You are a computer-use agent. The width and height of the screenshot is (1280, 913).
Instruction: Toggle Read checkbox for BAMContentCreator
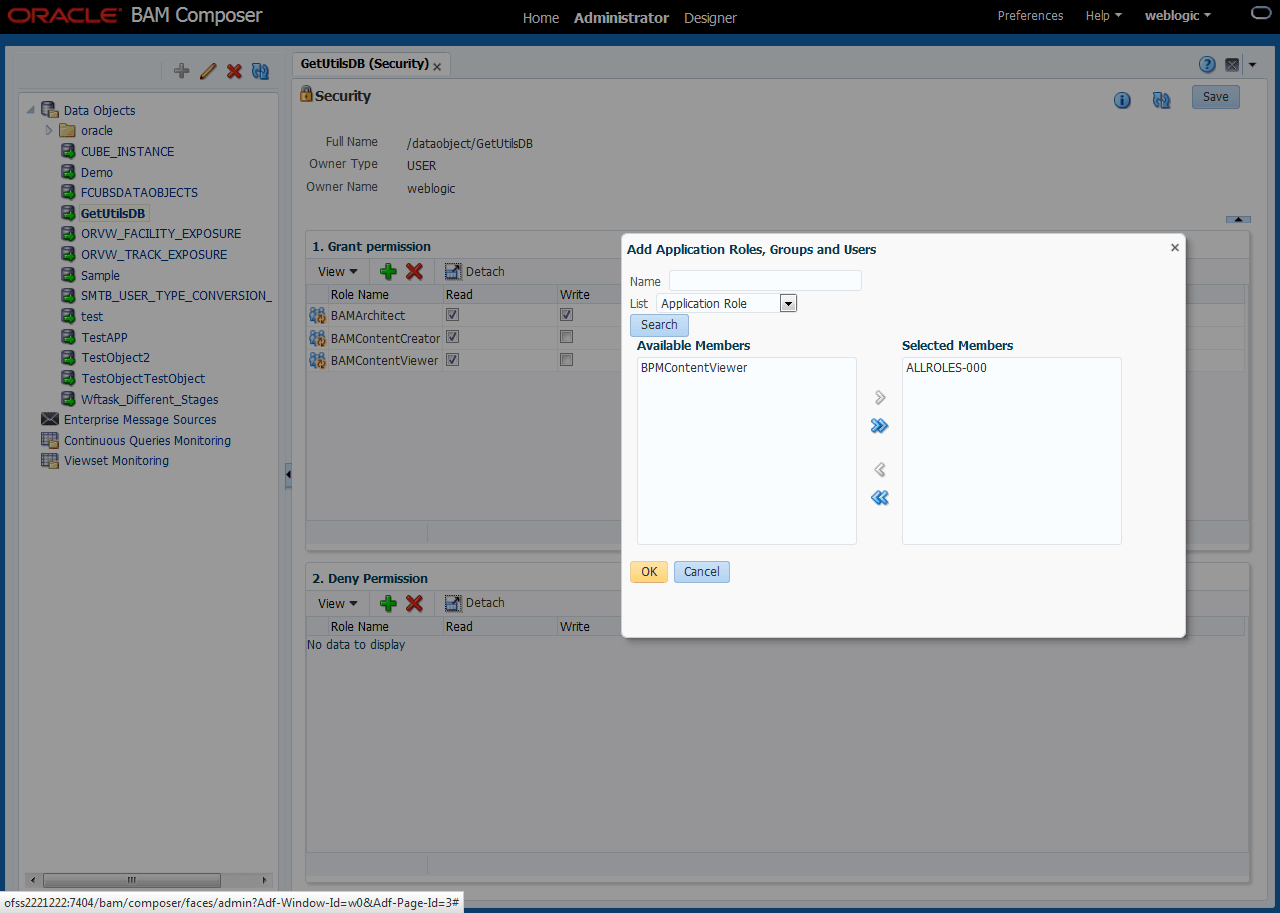tap(452, 337)
